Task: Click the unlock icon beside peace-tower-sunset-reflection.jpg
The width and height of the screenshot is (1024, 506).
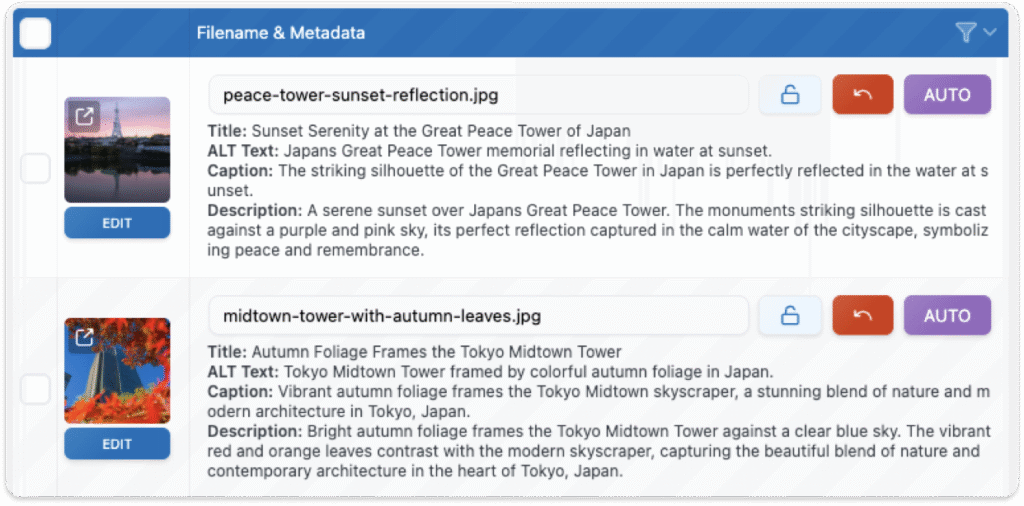Action: tap(790, 95)
